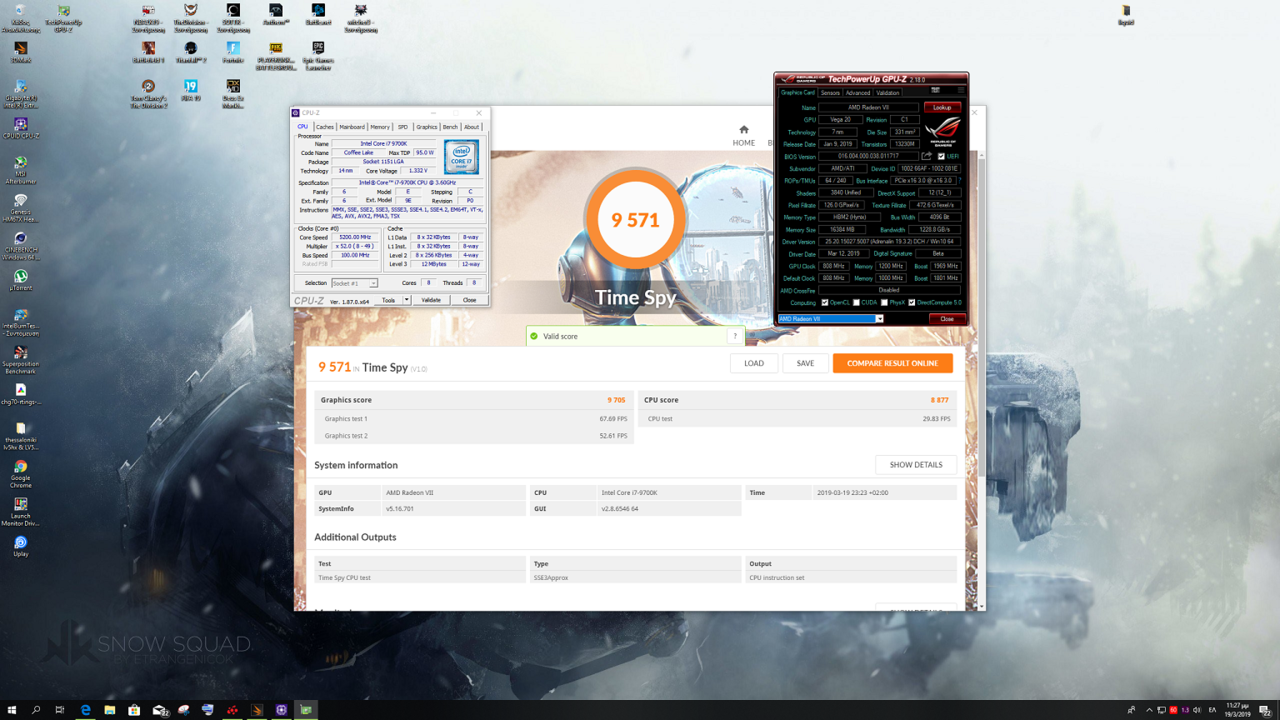Open the About tab in CPU-Z

point(471,127)
